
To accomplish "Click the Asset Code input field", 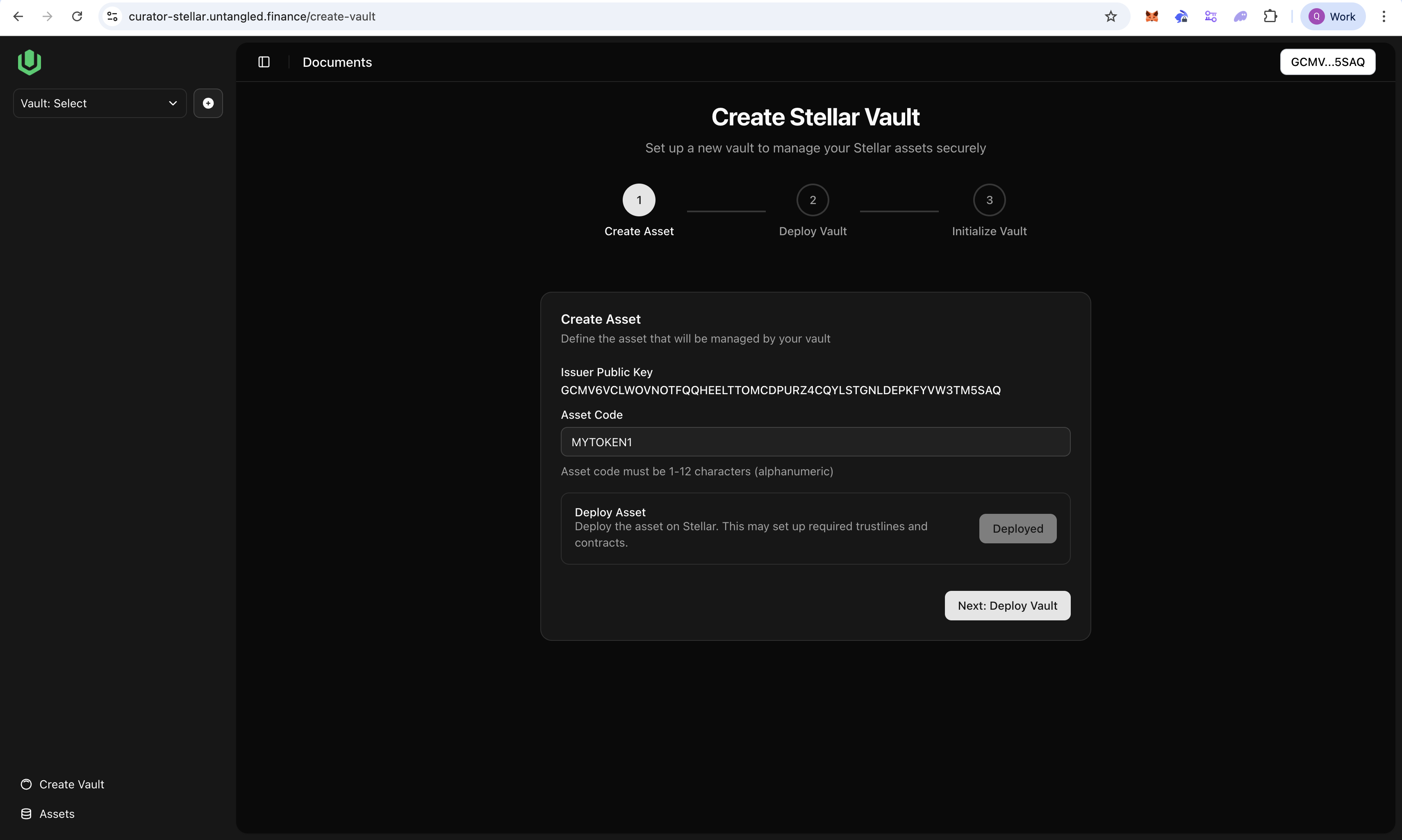I will [x=815, y=441].
